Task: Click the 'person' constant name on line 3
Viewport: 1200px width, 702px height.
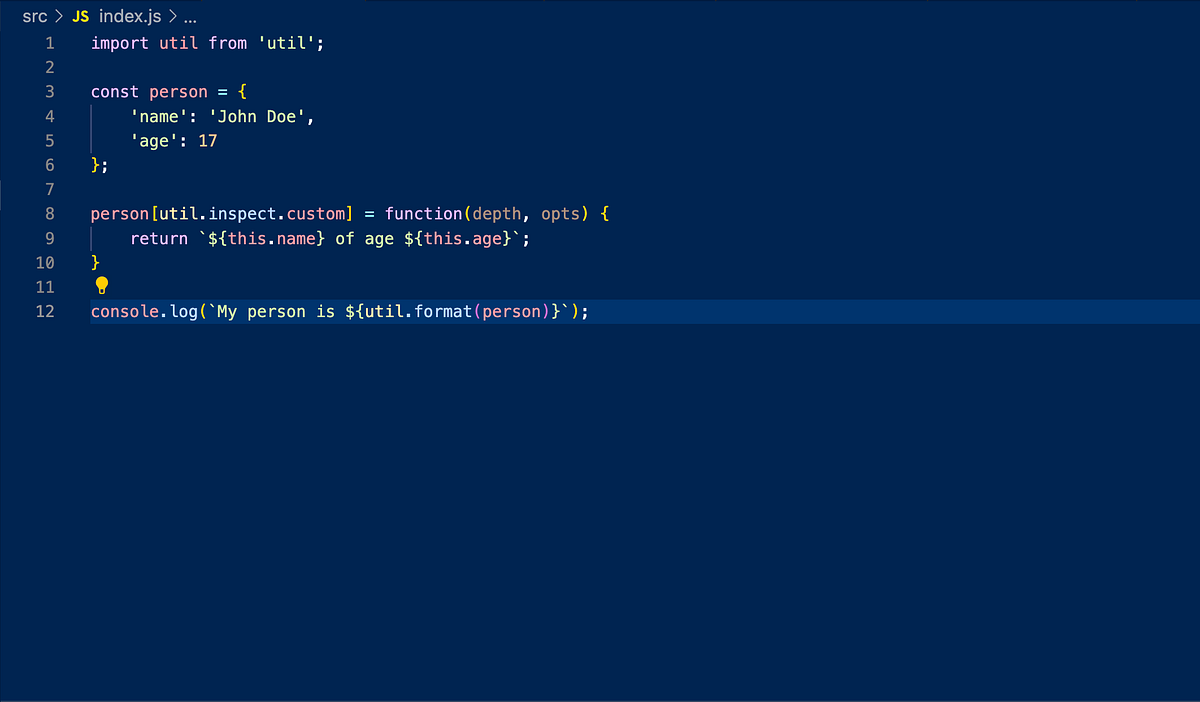Action: point(178,91)
